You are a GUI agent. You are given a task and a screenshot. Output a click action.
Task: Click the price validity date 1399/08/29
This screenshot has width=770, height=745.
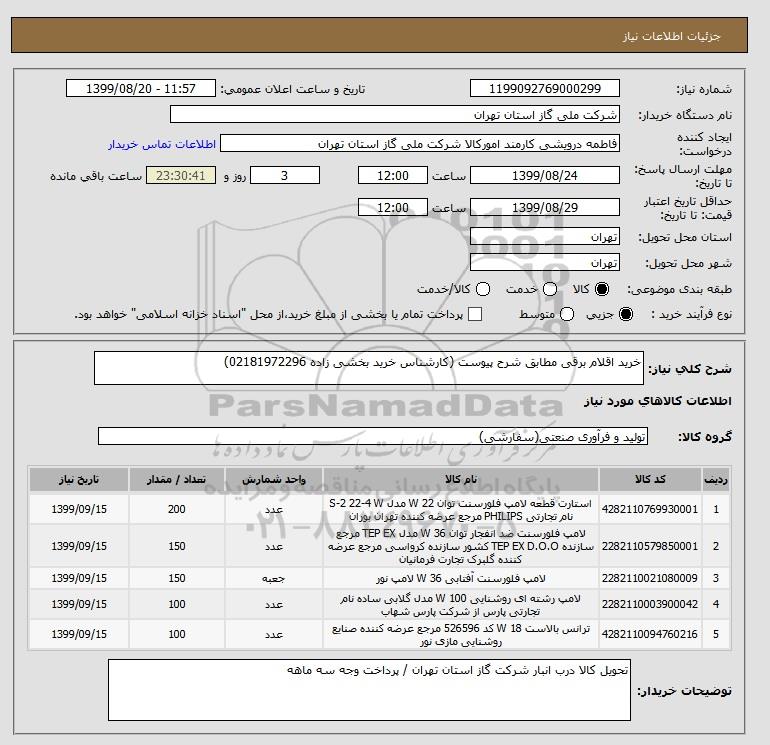(545, 207)
